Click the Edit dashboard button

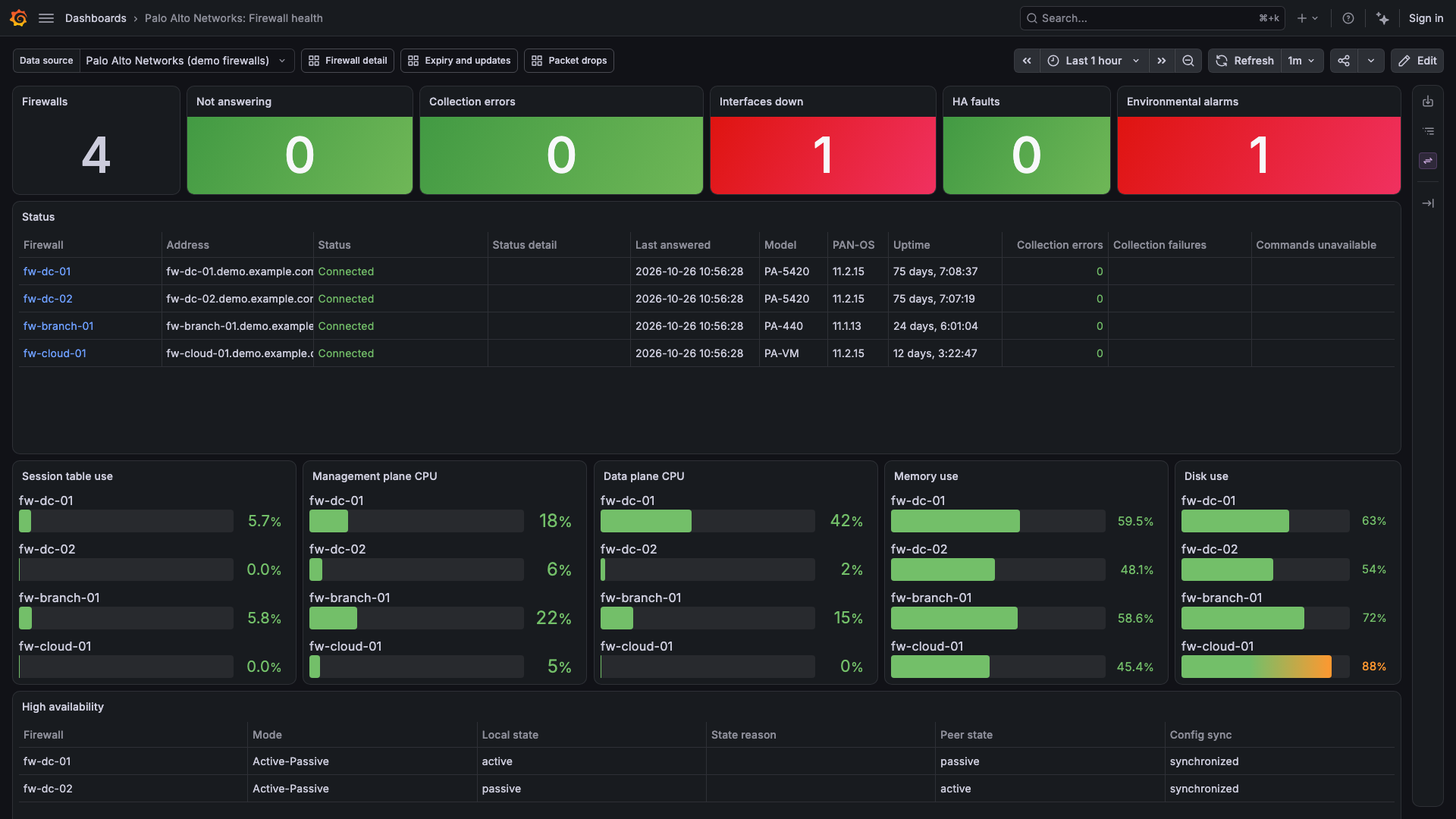coord(1417,61)
